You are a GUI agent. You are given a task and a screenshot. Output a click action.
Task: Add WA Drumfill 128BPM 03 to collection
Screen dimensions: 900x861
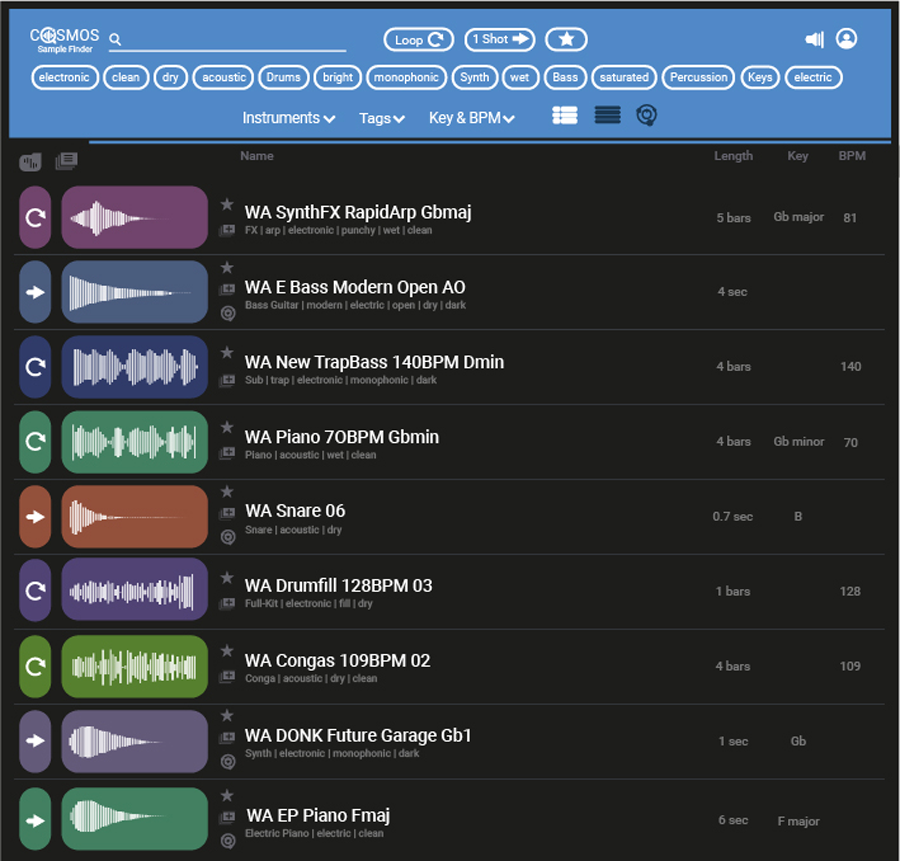[227, 603]
